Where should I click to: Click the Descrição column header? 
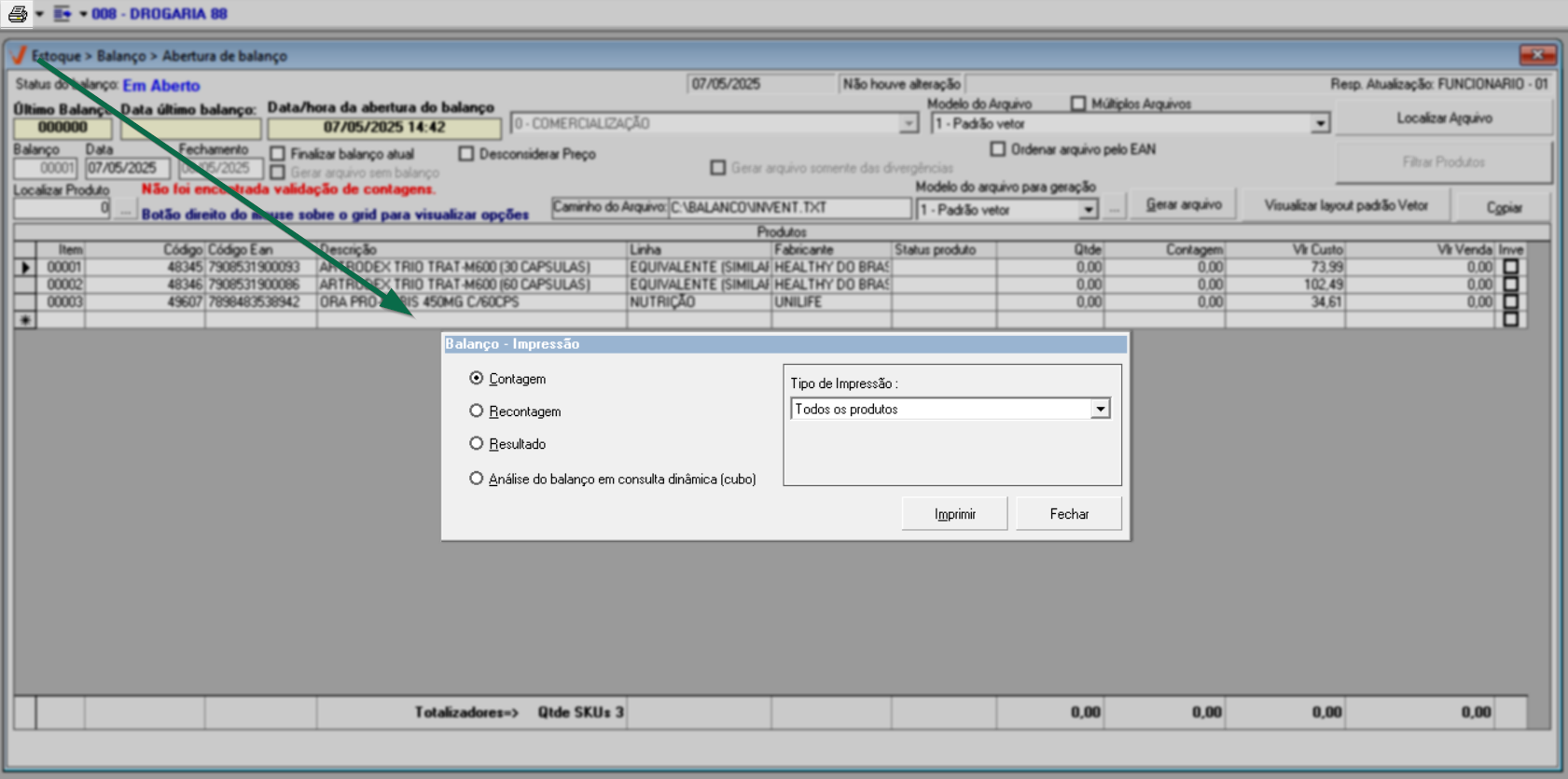tap(472, 250)
